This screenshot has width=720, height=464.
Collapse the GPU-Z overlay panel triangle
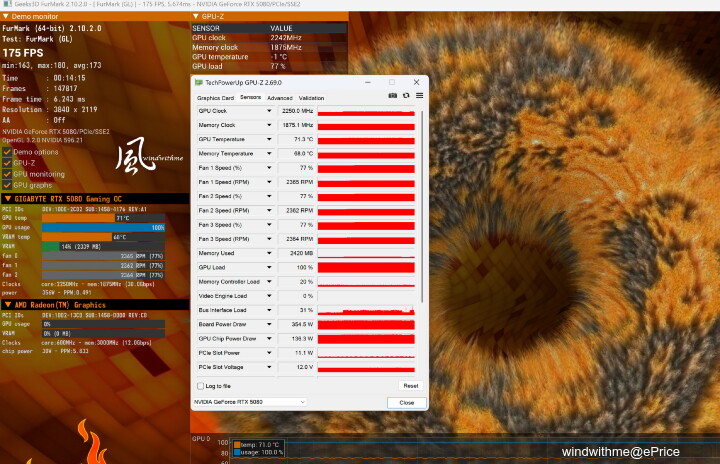(x=196, y=16)
